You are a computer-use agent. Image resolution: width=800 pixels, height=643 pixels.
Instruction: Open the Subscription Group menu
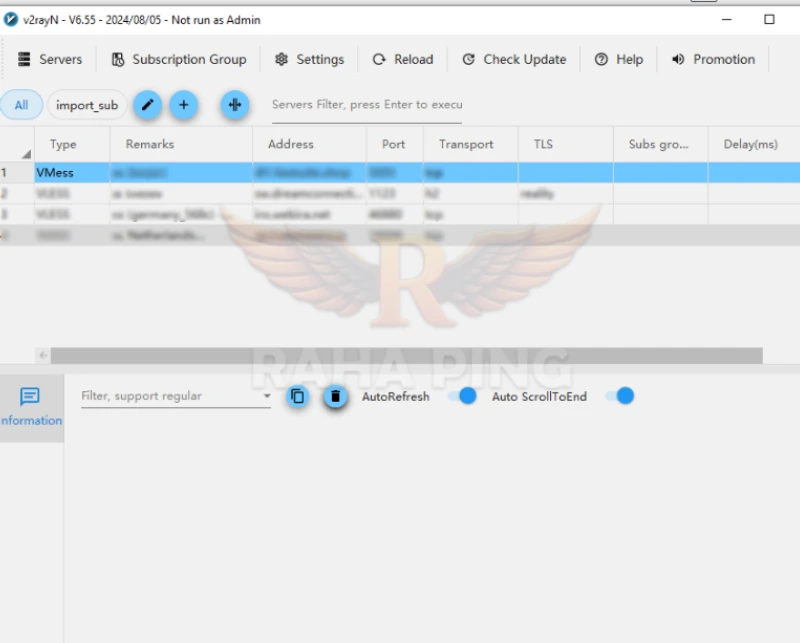(179, 60)
